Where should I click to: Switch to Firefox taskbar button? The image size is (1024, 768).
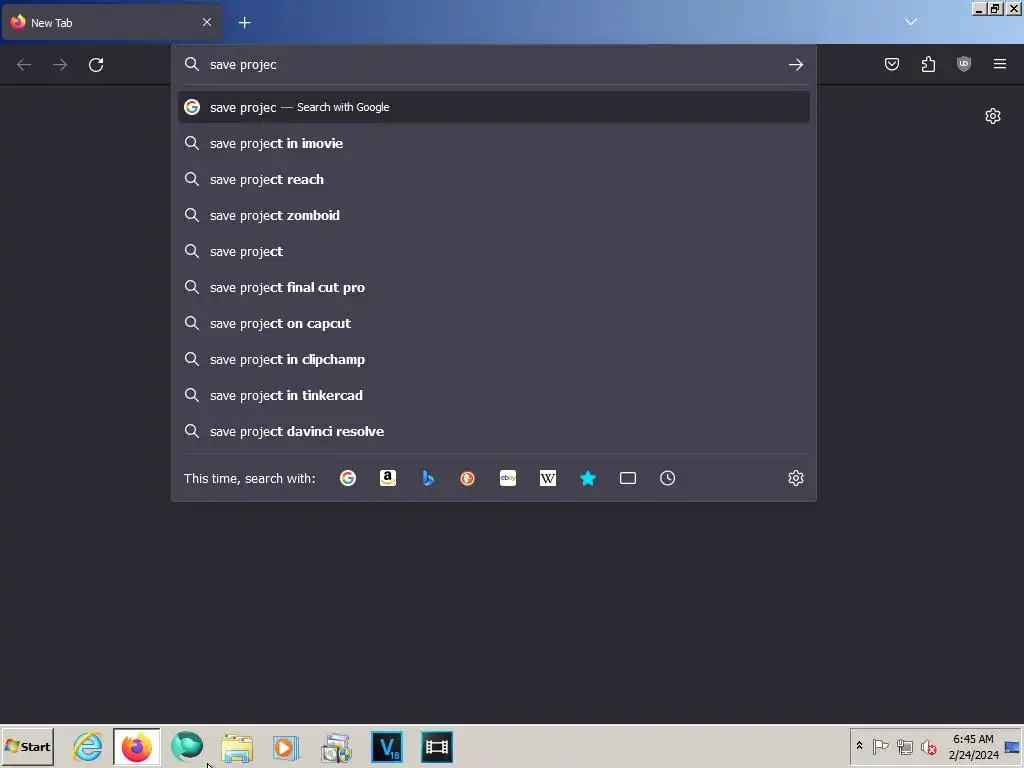[x=136, y=746]
